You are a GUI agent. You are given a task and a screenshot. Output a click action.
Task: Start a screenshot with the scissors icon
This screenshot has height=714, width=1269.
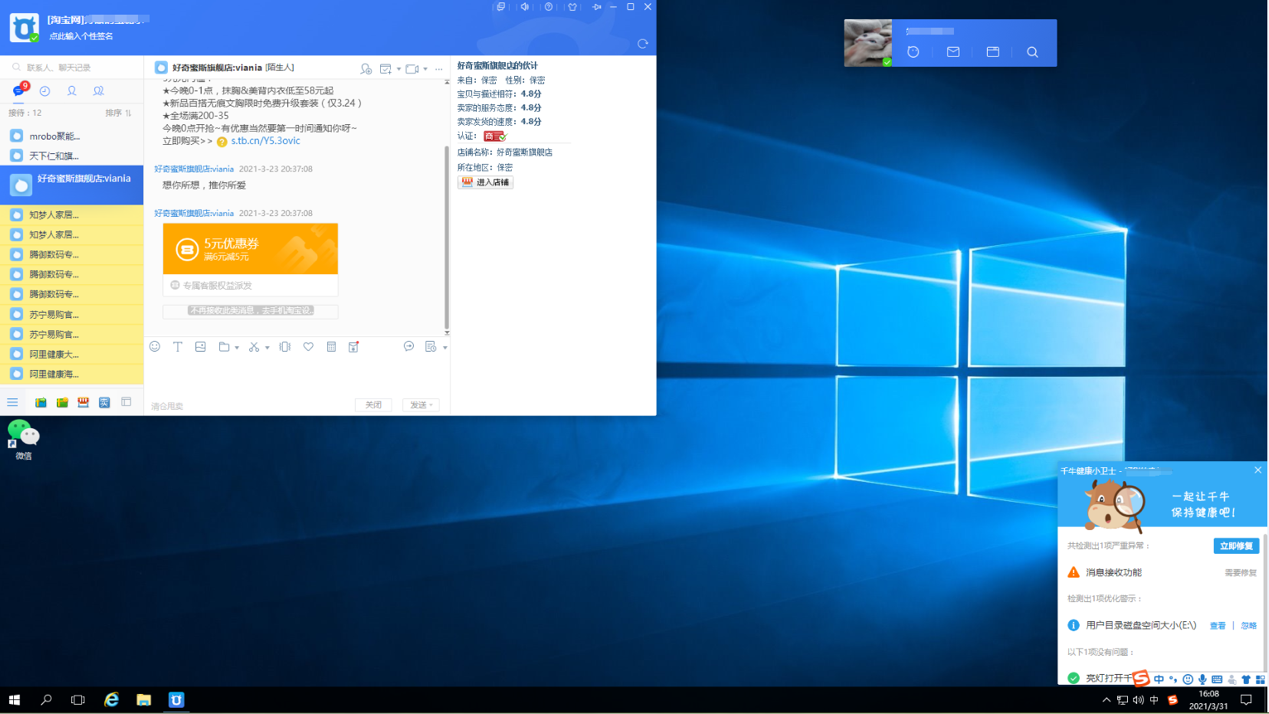[x=254, y=347]
